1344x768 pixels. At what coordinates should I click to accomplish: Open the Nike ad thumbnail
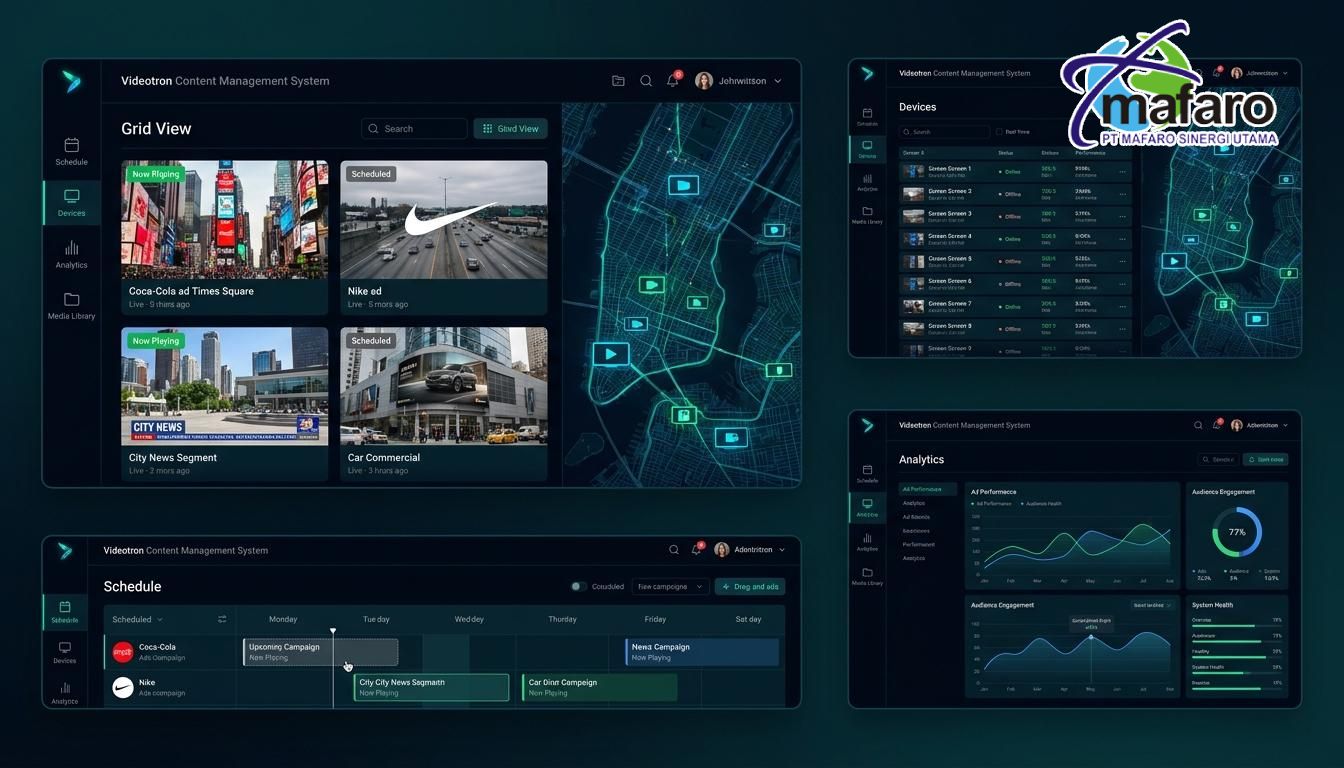[444, 220]
